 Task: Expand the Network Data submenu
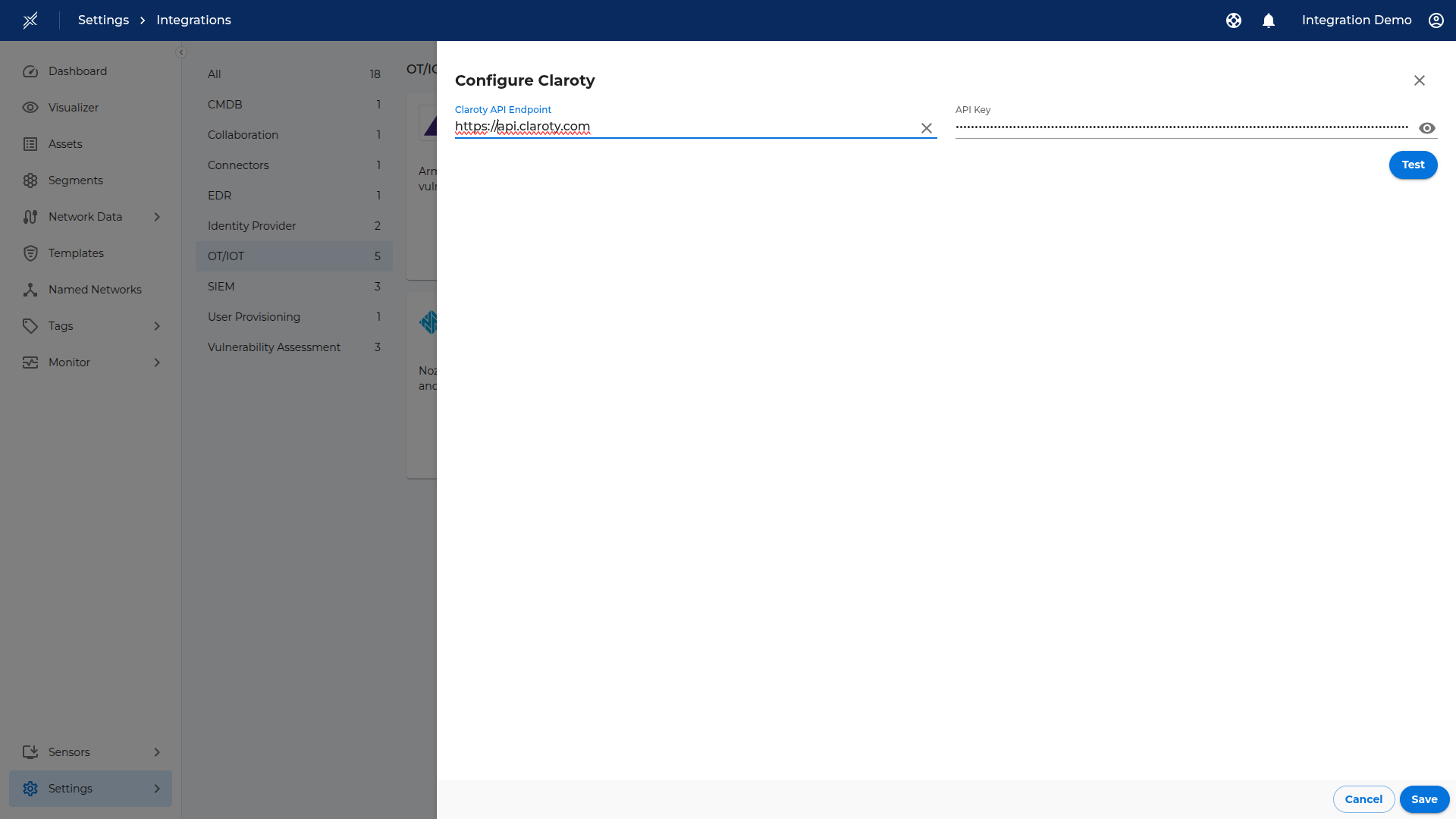click(x=157, y=217)
